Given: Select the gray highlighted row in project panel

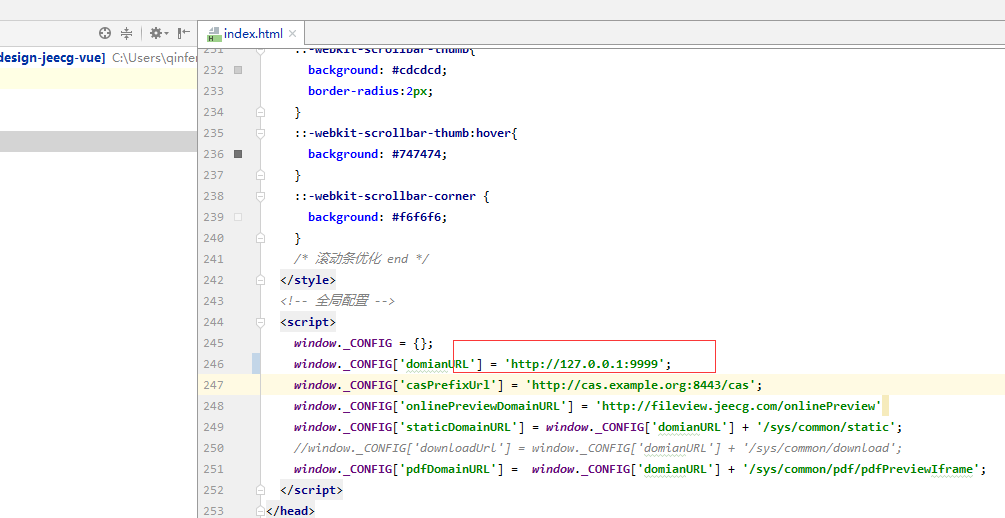Looking at the screenshot, I should point(98,142).
